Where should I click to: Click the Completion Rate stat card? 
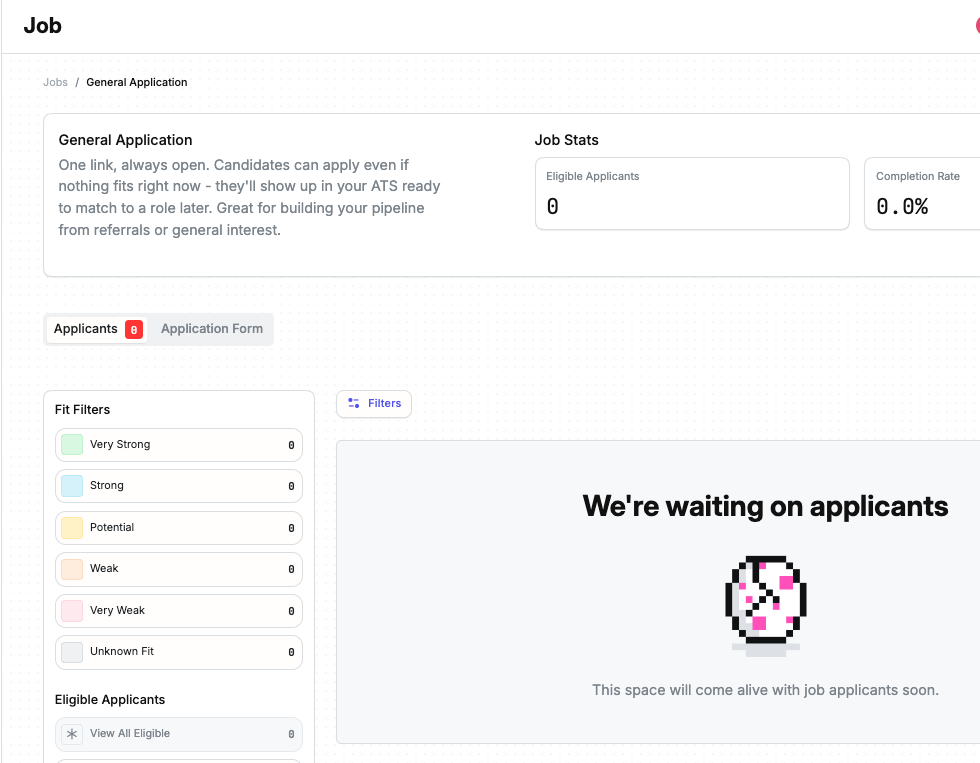click(922, 194)
